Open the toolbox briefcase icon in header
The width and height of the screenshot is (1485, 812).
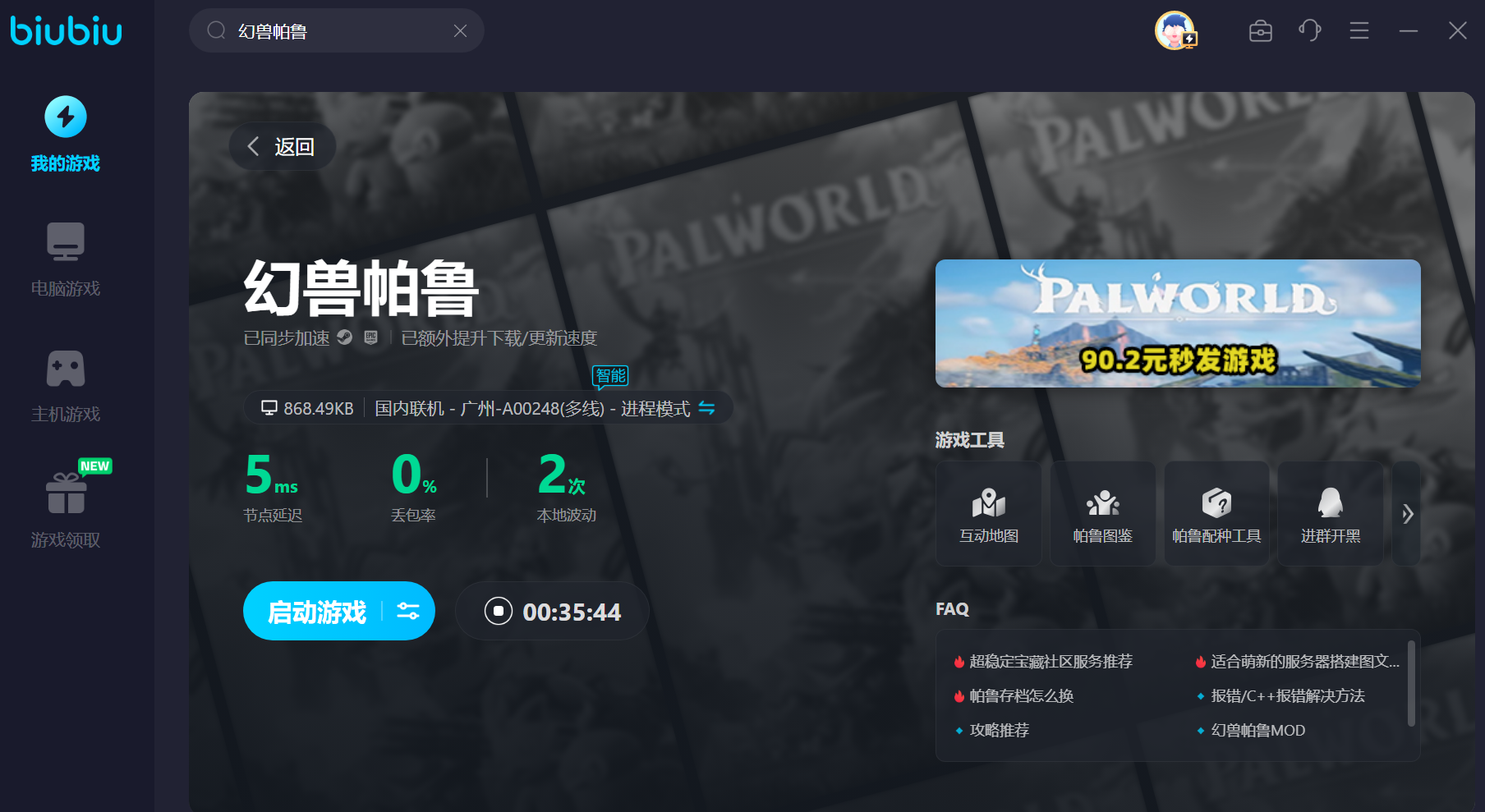click(x=1260, y=31)
